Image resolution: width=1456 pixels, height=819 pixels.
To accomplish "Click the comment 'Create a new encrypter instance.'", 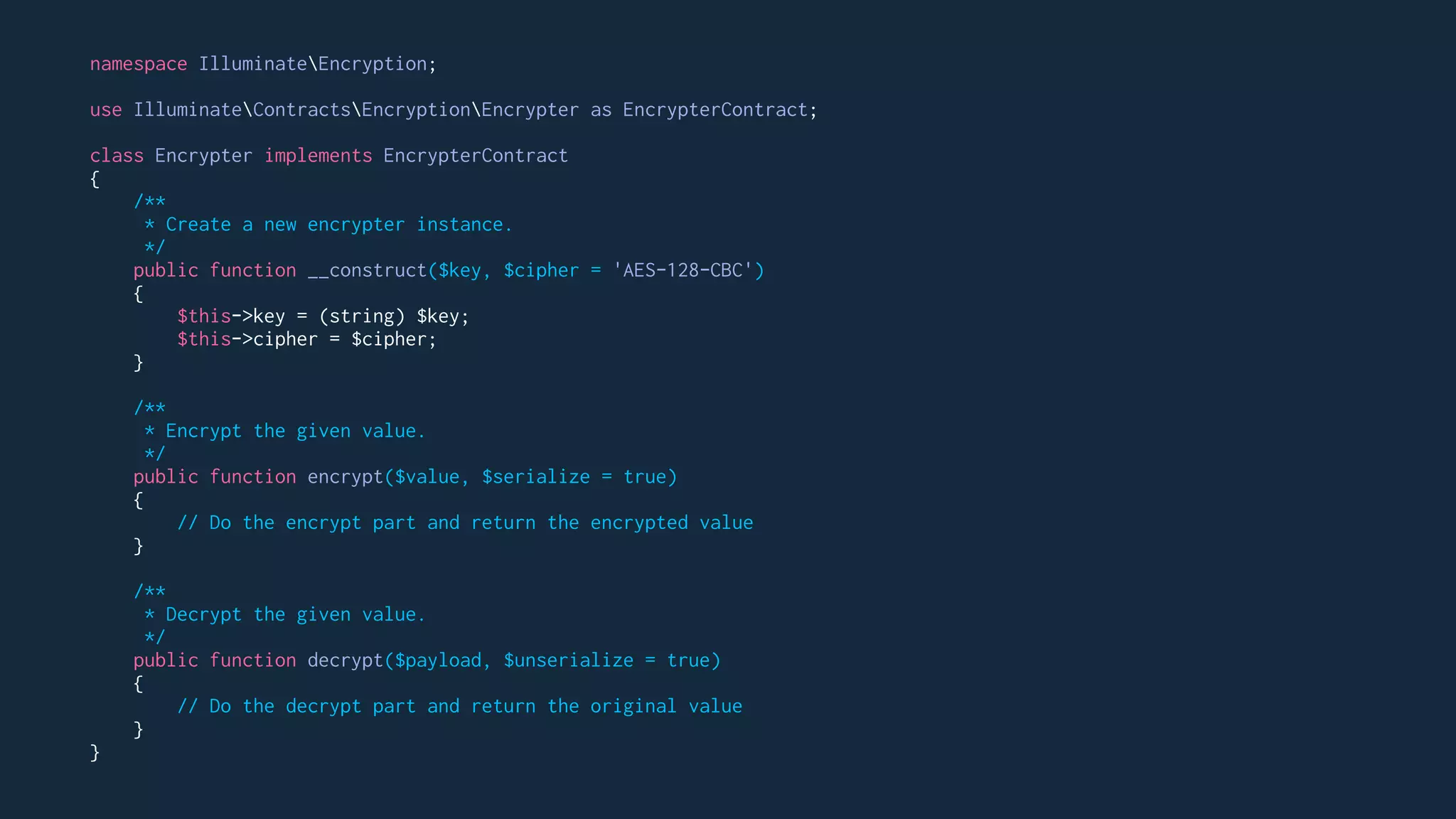I will (339, 225).
